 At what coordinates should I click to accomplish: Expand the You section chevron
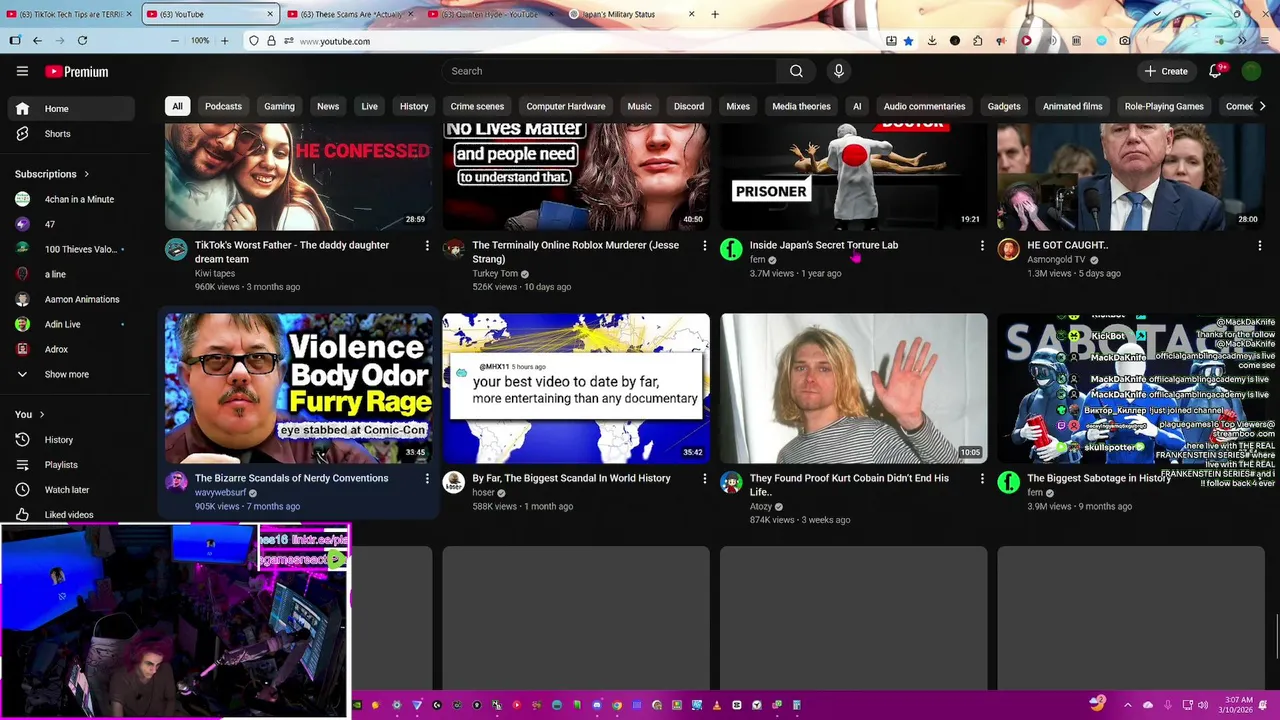[x=41, y=414]
